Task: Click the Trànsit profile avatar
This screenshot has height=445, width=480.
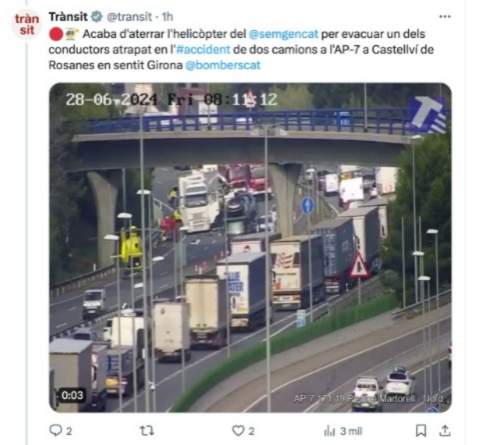Action: pos(27,25)
